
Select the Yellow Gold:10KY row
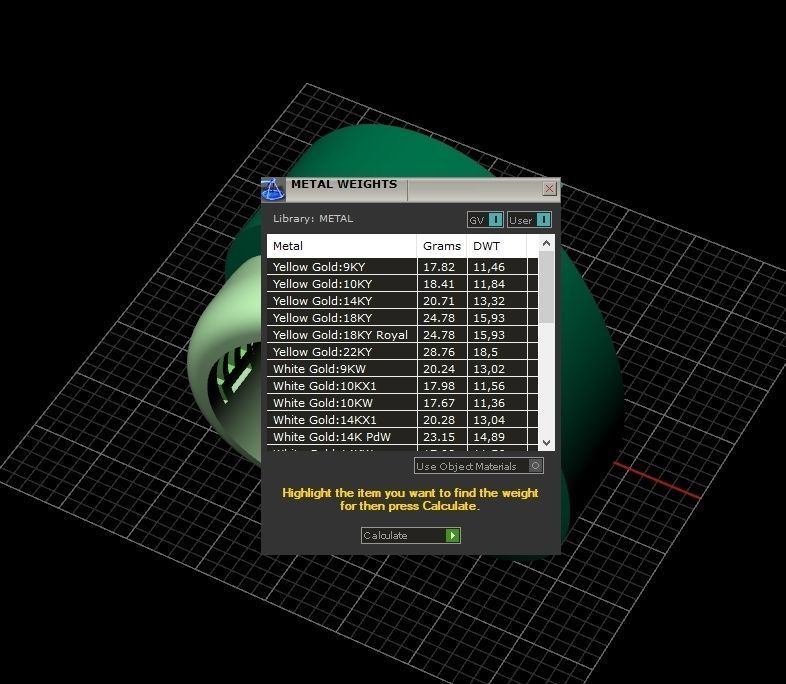(x=402, y=284)
